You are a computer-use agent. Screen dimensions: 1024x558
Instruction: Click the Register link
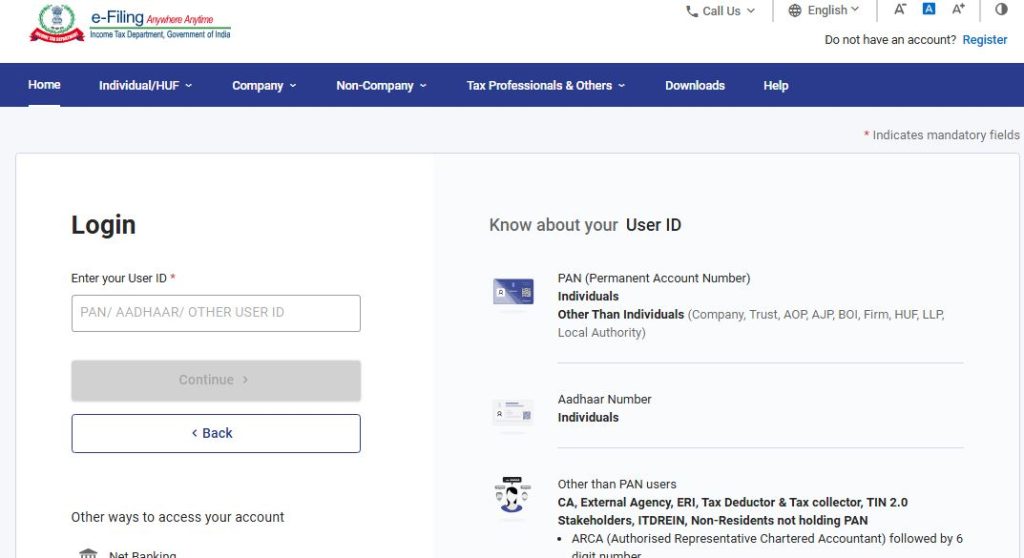tap(985, 40)
